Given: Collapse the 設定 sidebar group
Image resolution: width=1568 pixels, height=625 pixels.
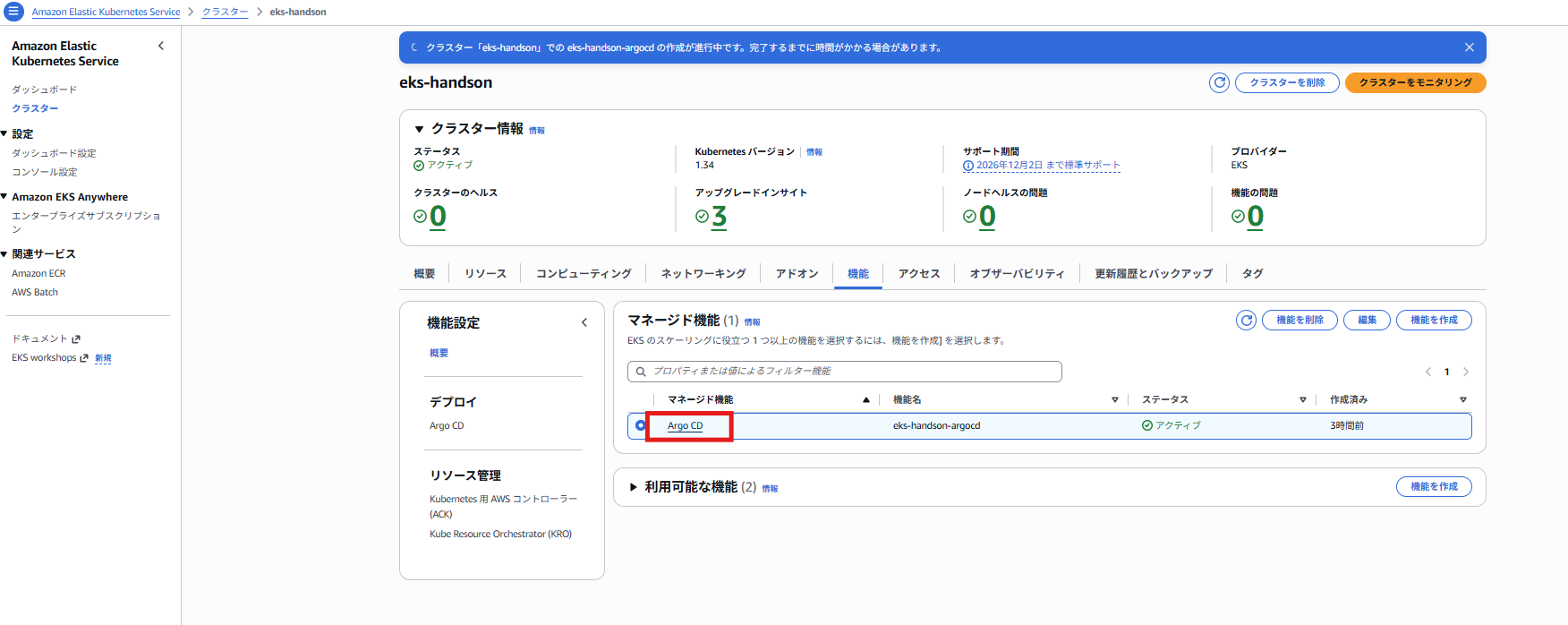Looking at the screenshot, I should [x=4, y=133].
